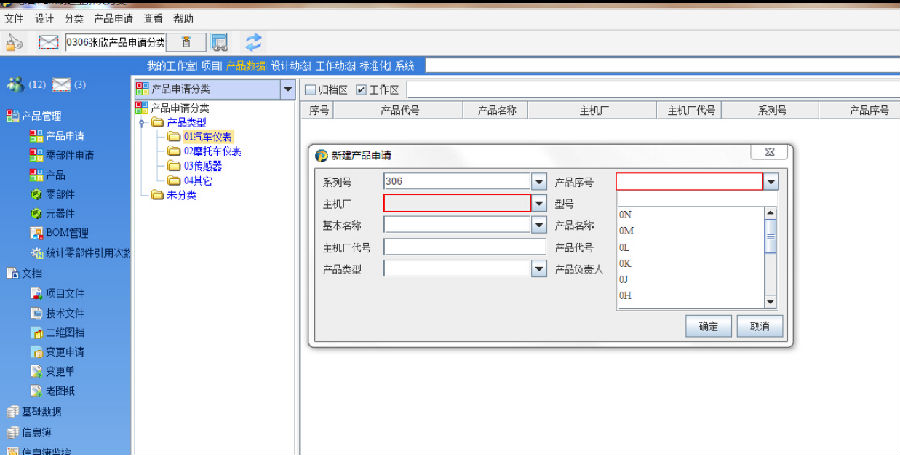The width and height of the screenshot is (900, 455).
Task: Close the 产品序号 dropdown via its arrow
Action: tap(771, 182)
